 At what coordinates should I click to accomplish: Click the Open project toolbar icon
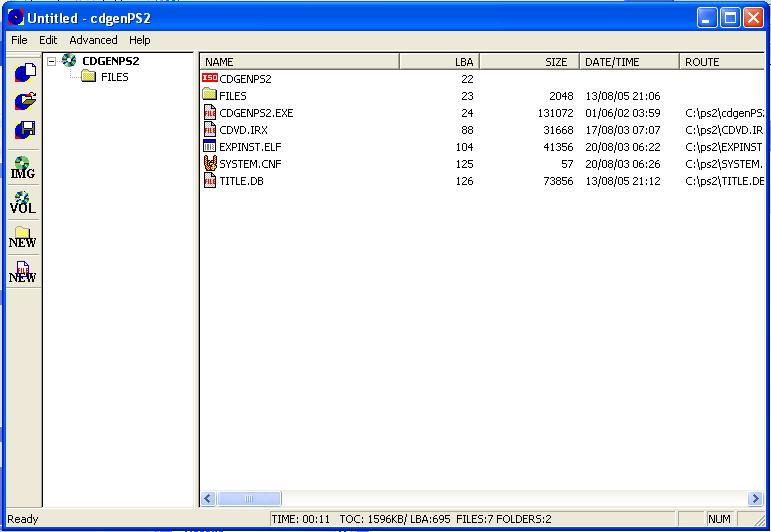tap(24, 101)
